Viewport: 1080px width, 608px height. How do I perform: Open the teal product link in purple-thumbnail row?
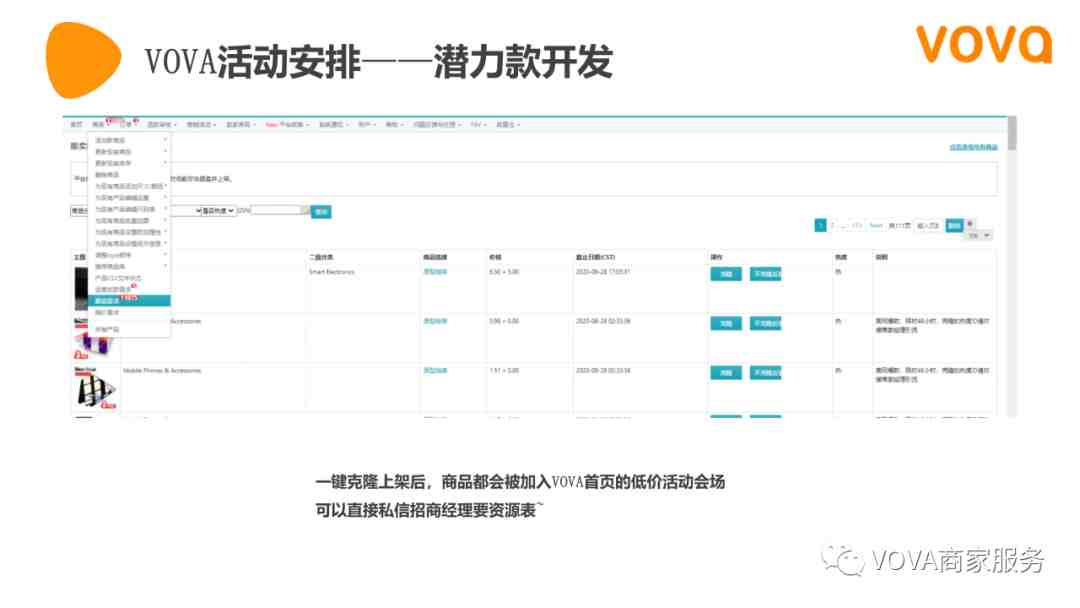[435, 322]
